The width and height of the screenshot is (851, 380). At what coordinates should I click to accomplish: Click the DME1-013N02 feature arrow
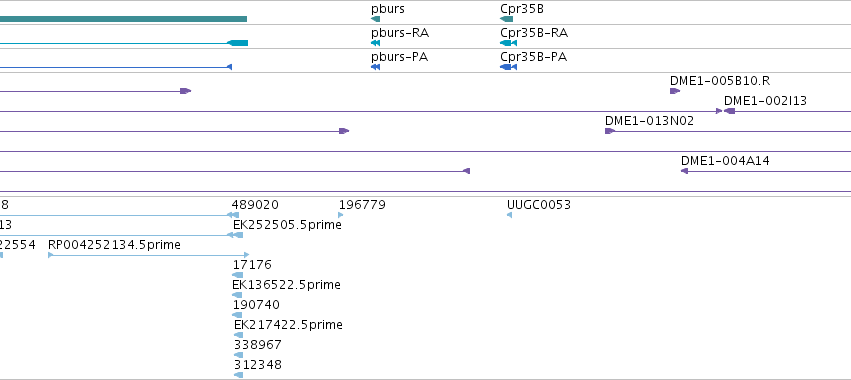610,131
